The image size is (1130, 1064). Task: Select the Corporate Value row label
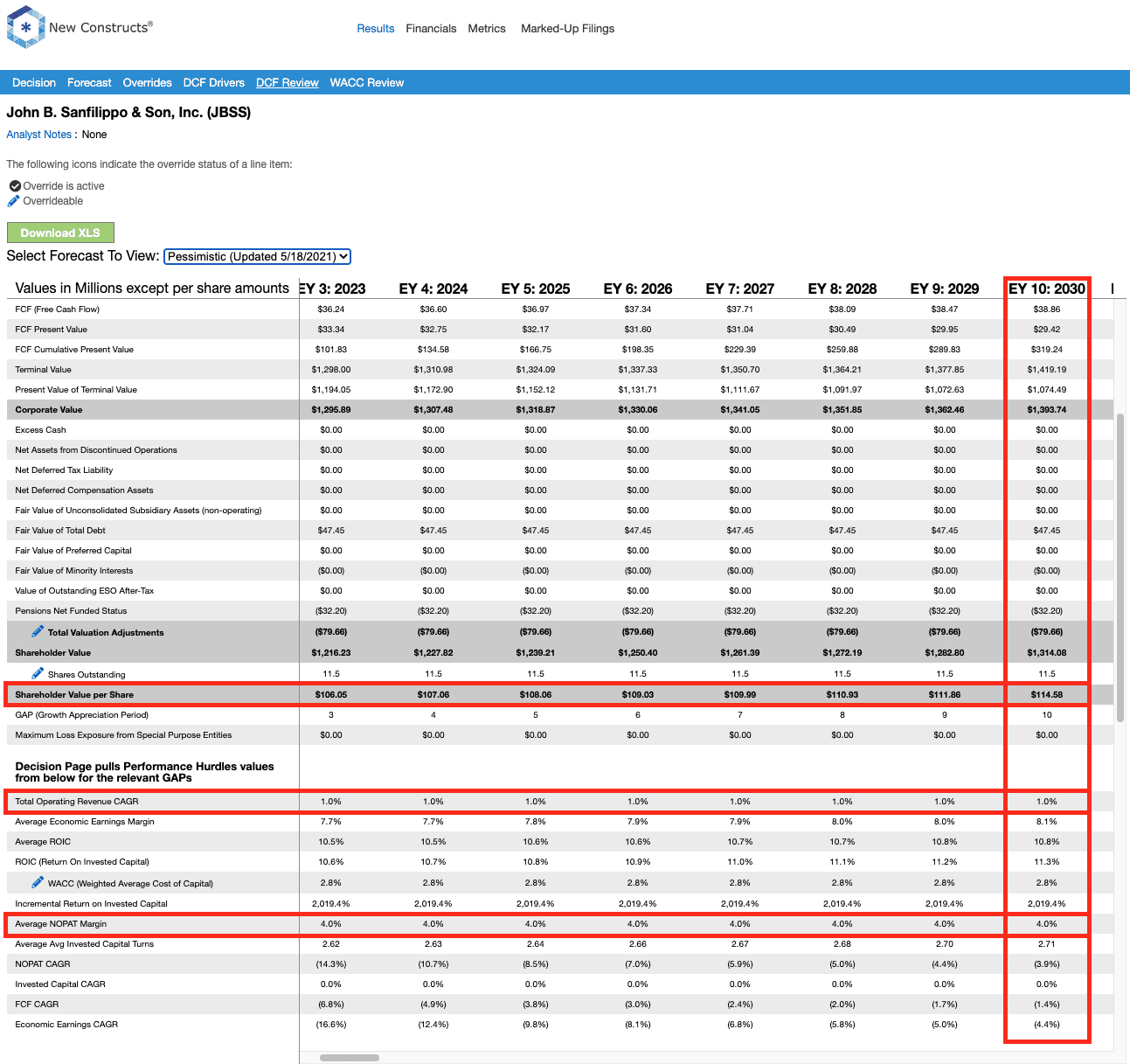pos(49,410)
